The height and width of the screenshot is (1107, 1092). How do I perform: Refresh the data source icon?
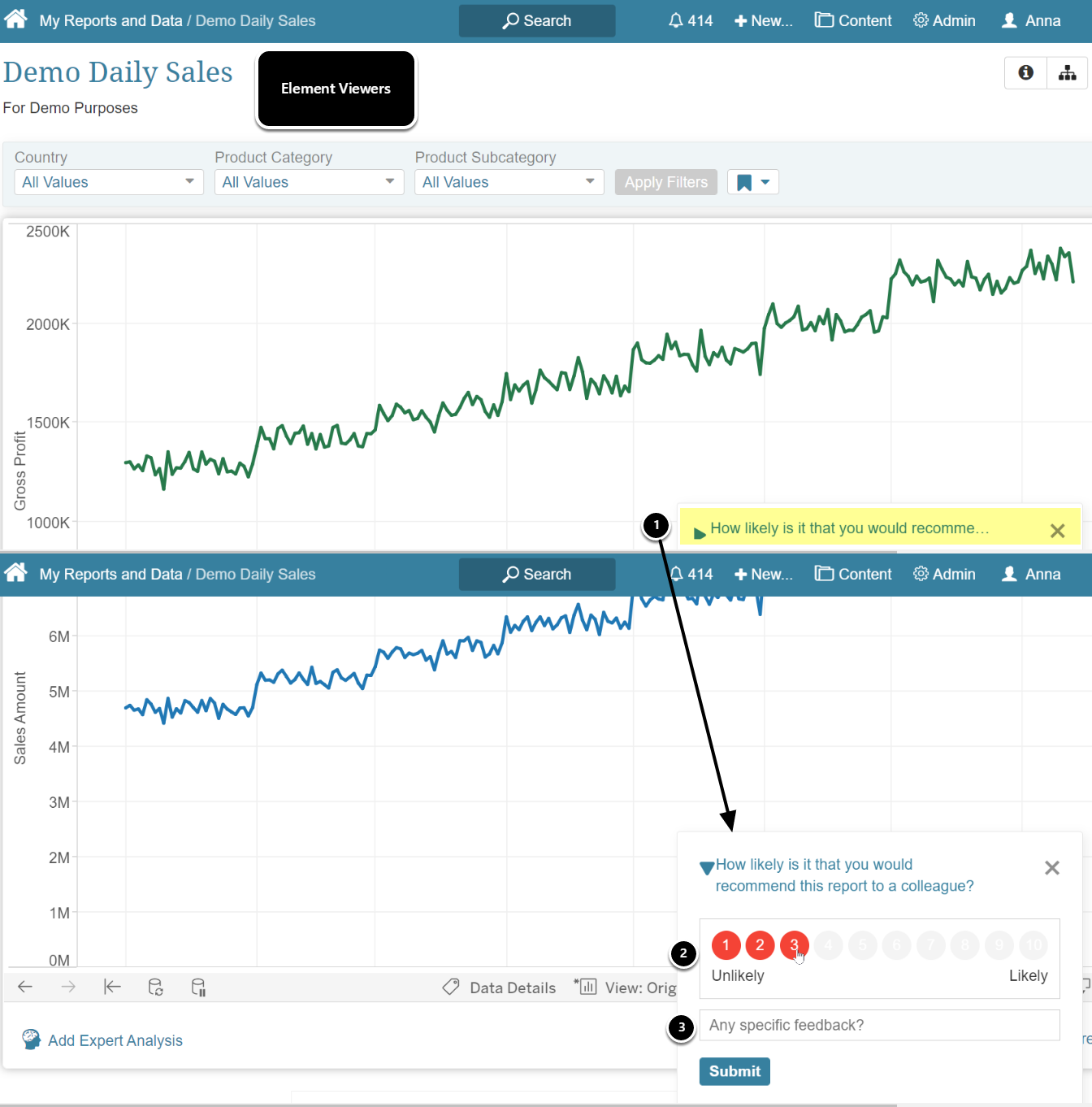point(155,987)
